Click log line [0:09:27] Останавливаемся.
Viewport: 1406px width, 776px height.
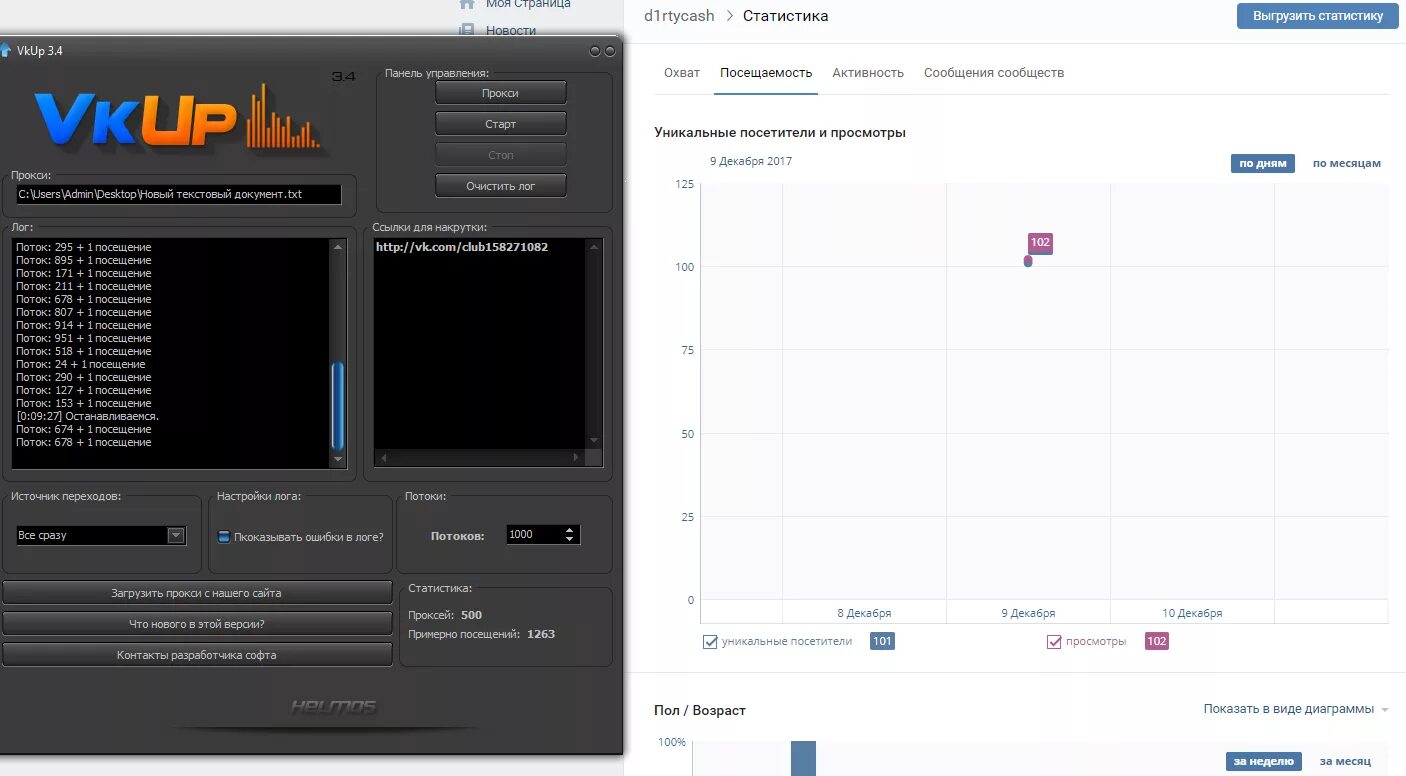[x=88, y=416]
